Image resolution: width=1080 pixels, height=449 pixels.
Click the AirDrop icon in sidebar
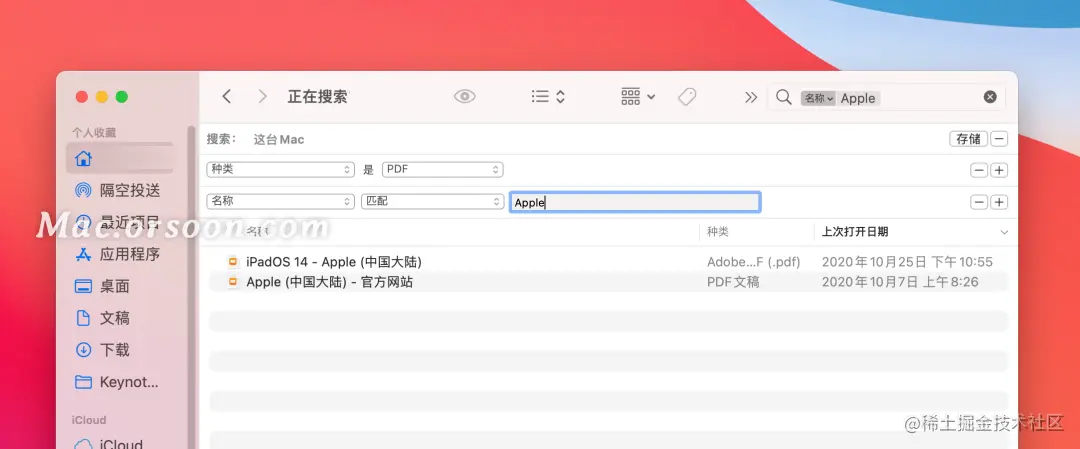(x=83, y=190)
